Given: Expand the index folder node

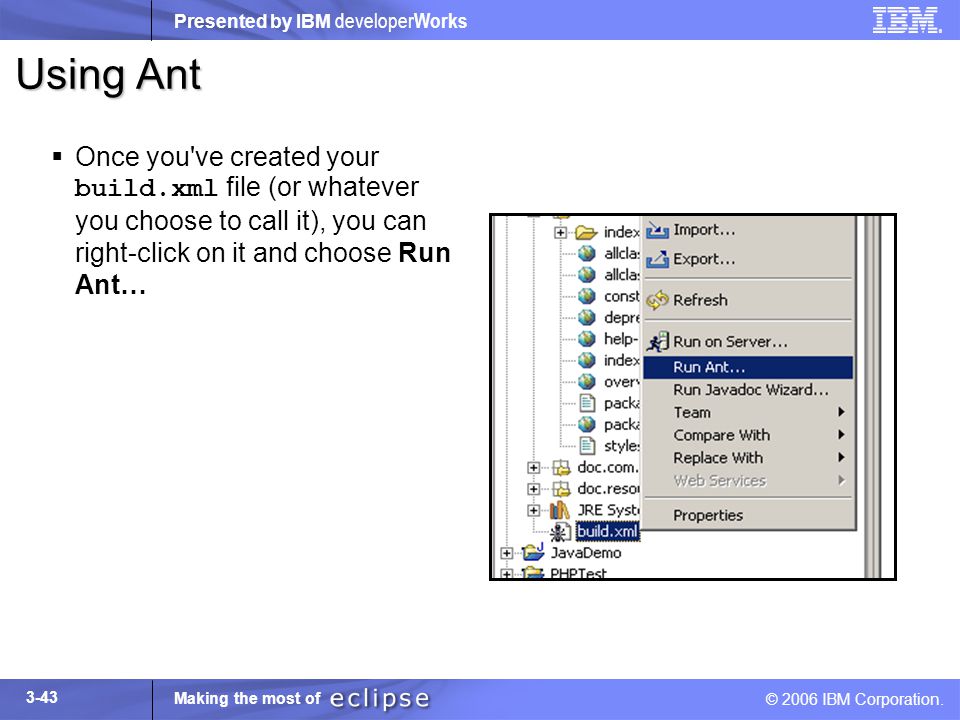Looking at the screenshot, I should point(560,233).
